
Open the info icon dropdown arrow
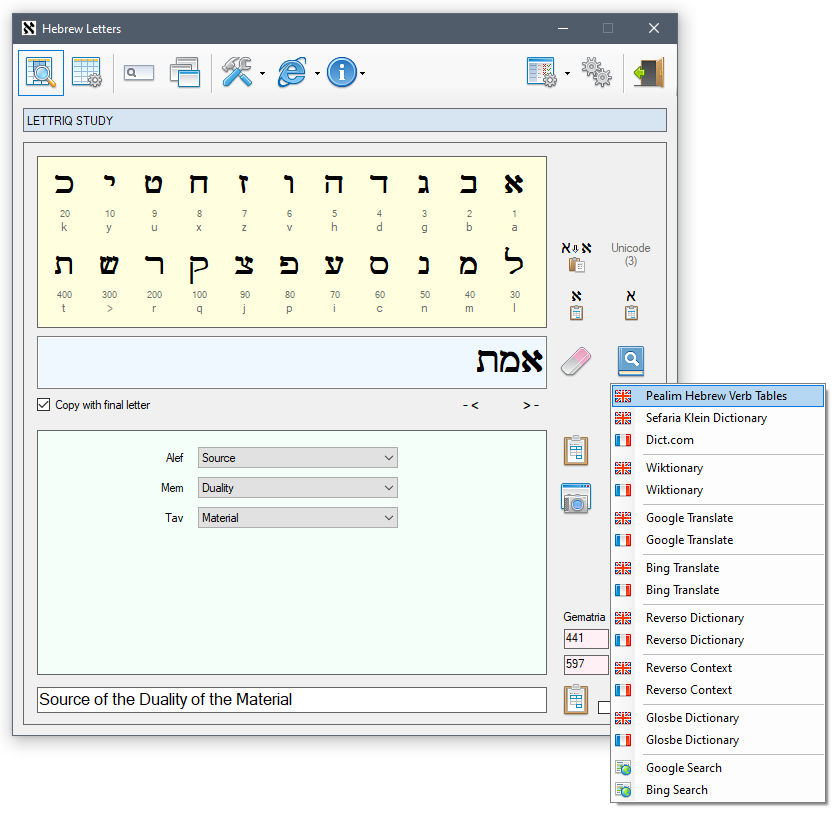pos(363,73)
